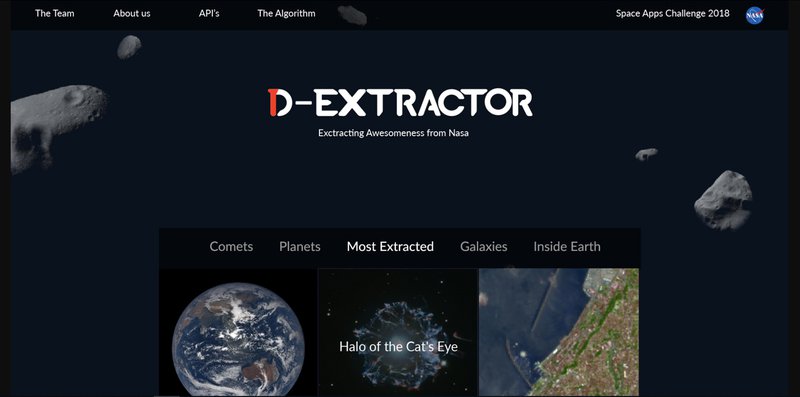Click Space Apps Challenge 2018 link
The image size is (800, 397).
pyautogui.click(x=672, y=14)
